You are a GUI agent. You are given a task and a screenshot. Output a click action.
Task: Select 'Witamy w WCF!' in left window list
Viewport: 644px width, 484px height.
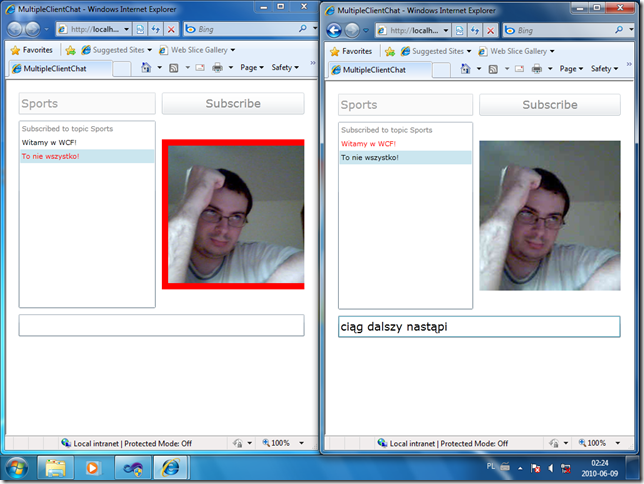(87, 143)
